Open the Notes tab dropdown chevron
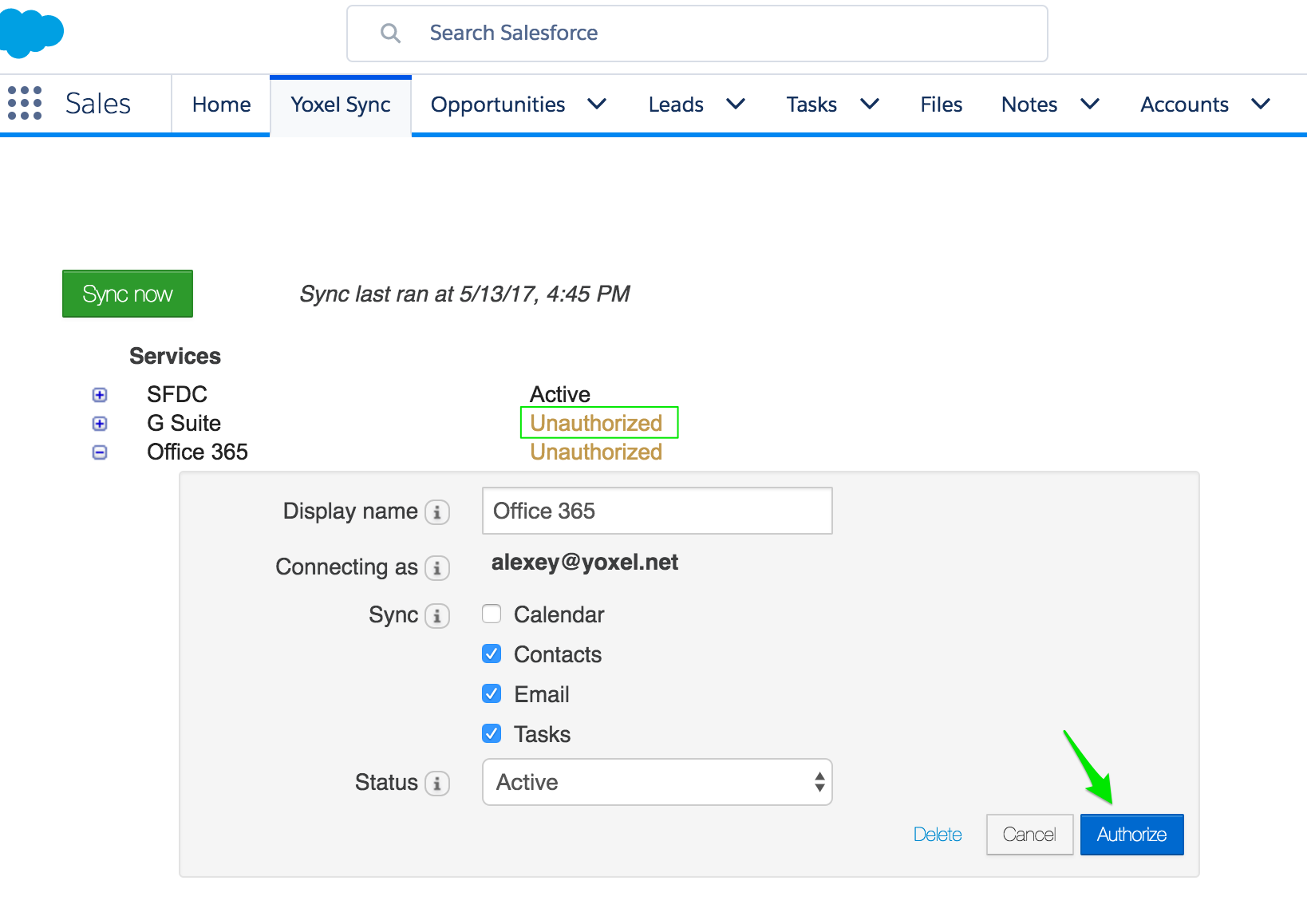The image size is (1307, 924). point(1090,104)
